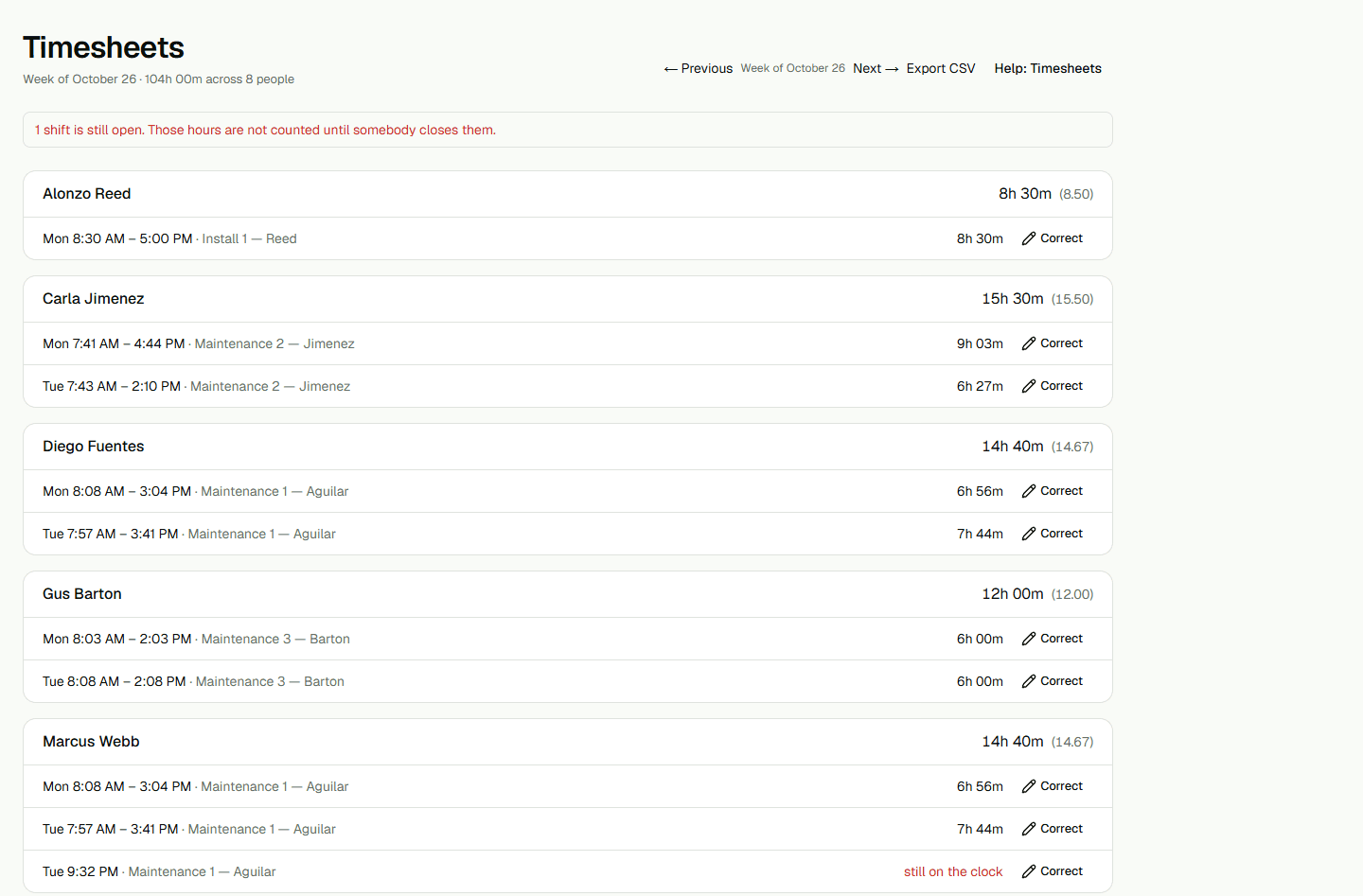
Task: Click the 'Install 1 — Reed' crew label
Action: pyautogui.click(x=250, y=238)
